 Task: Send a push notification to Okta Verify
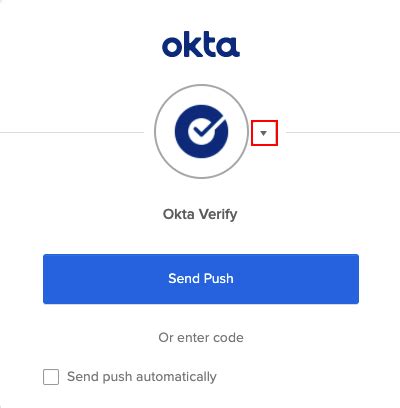click(x=201, y=279)
